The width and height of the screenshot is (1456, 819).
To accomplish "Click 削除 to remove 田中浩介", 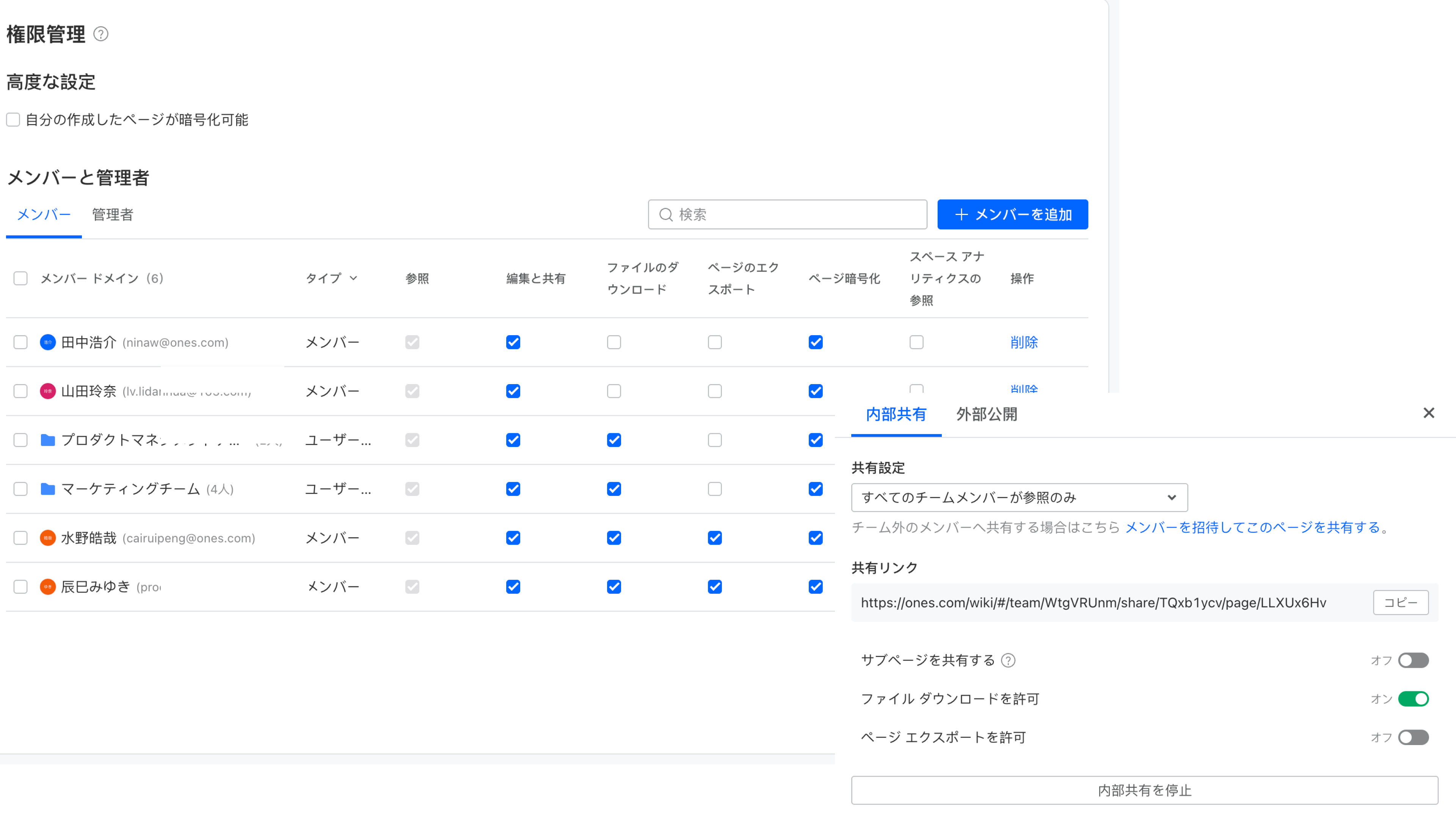I will click(x=1024, y=342).
